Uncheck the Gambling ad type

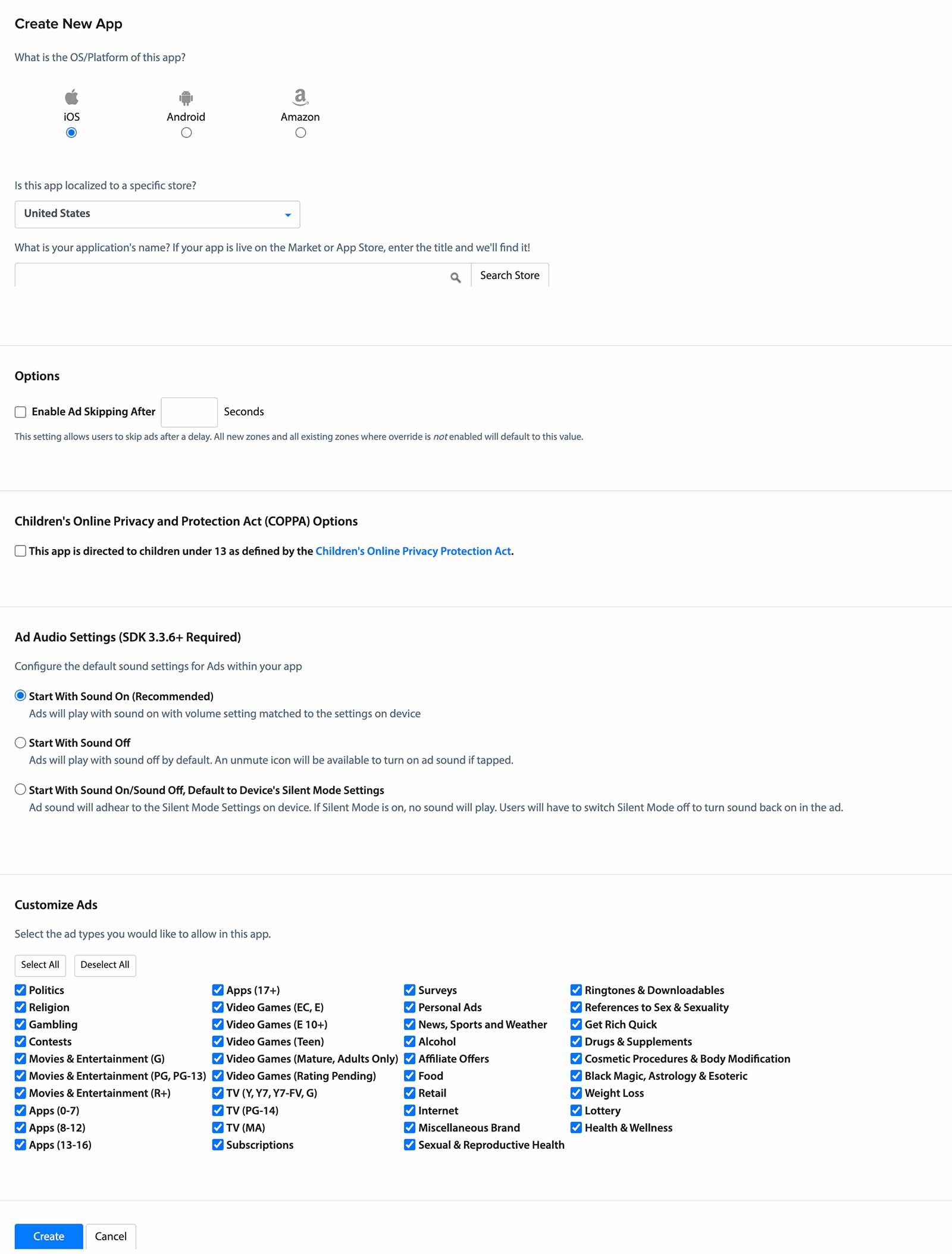[21, 1024]
